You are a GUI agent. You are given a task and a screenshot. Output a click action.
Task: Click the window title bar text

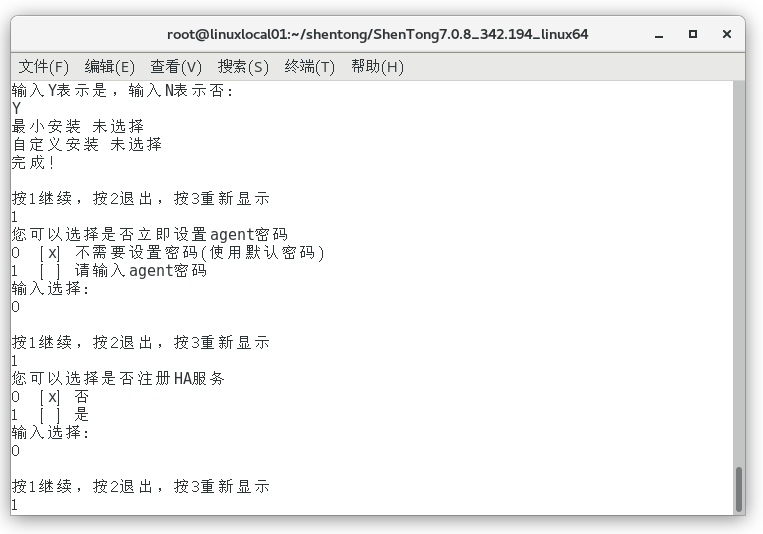click(x=378, y=34)
